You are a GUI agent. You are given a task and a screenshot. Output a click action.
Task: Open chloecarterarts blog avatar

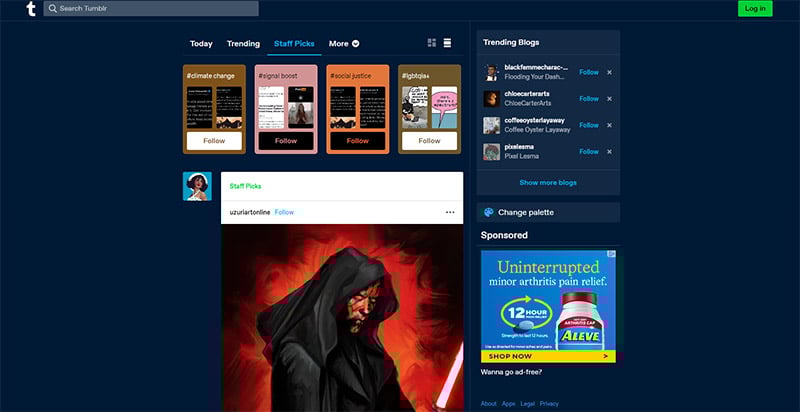click(491, 99)
